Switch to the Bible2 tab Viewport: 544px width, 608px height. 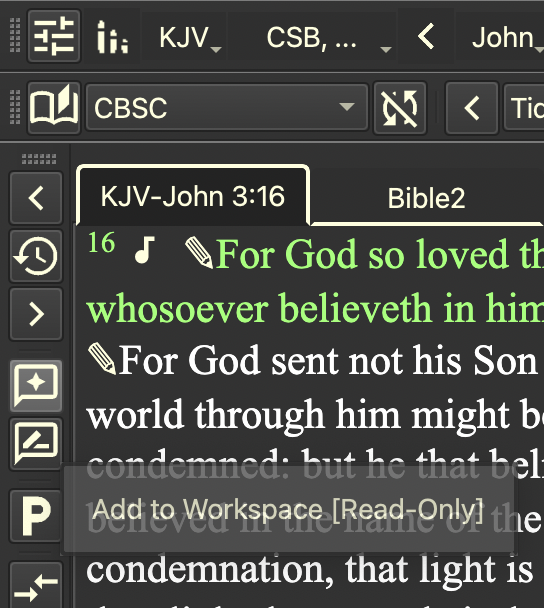coord(426,198)
